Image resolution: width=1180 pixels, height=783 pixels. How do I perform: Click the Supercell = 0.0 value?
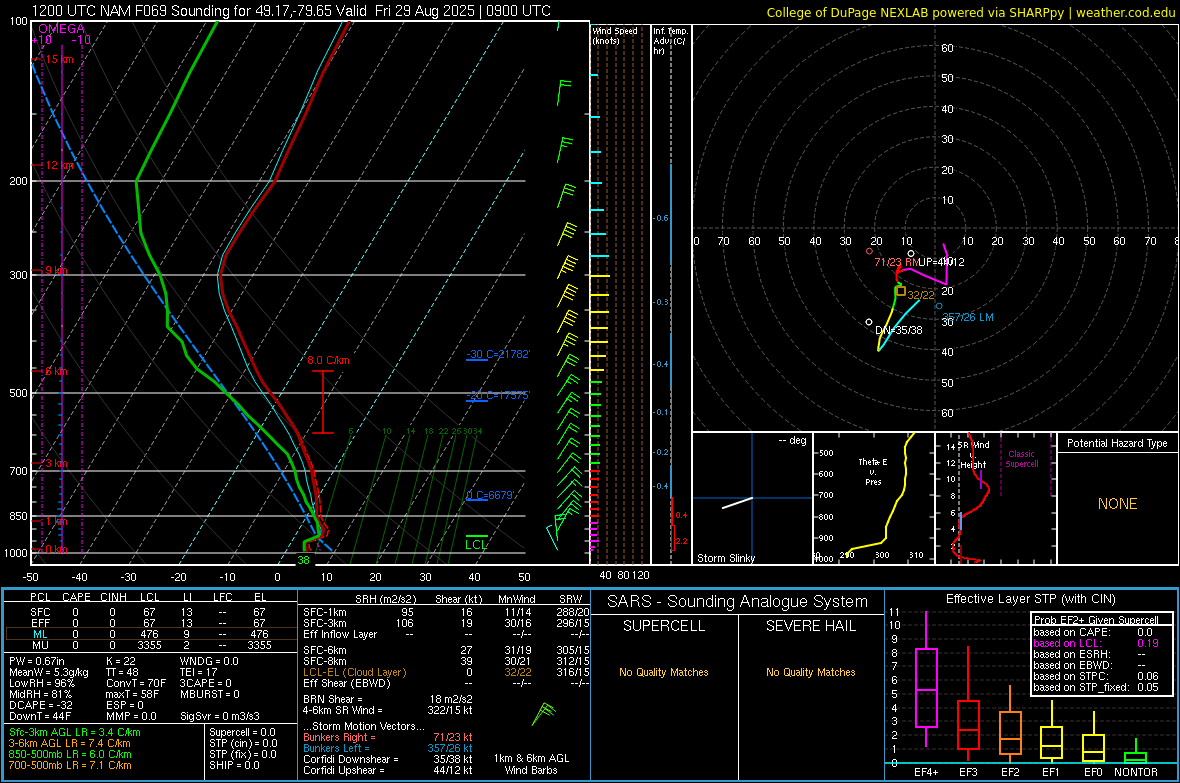(242, 732)
